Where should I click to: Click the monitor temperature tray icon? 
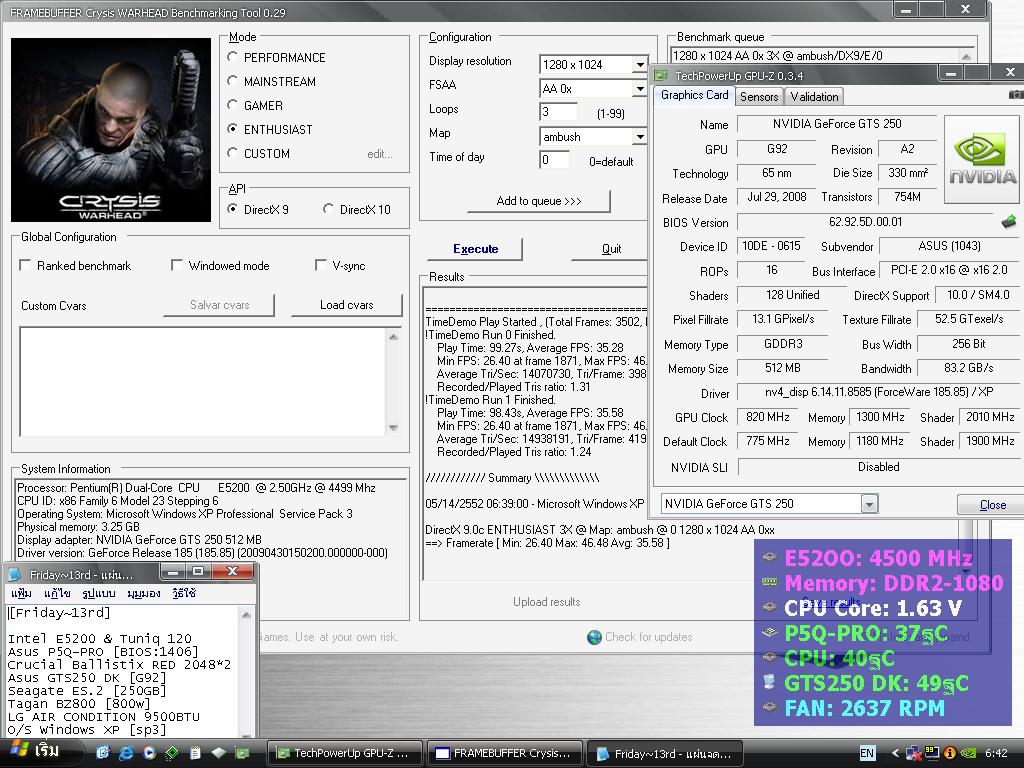(931, 753)
